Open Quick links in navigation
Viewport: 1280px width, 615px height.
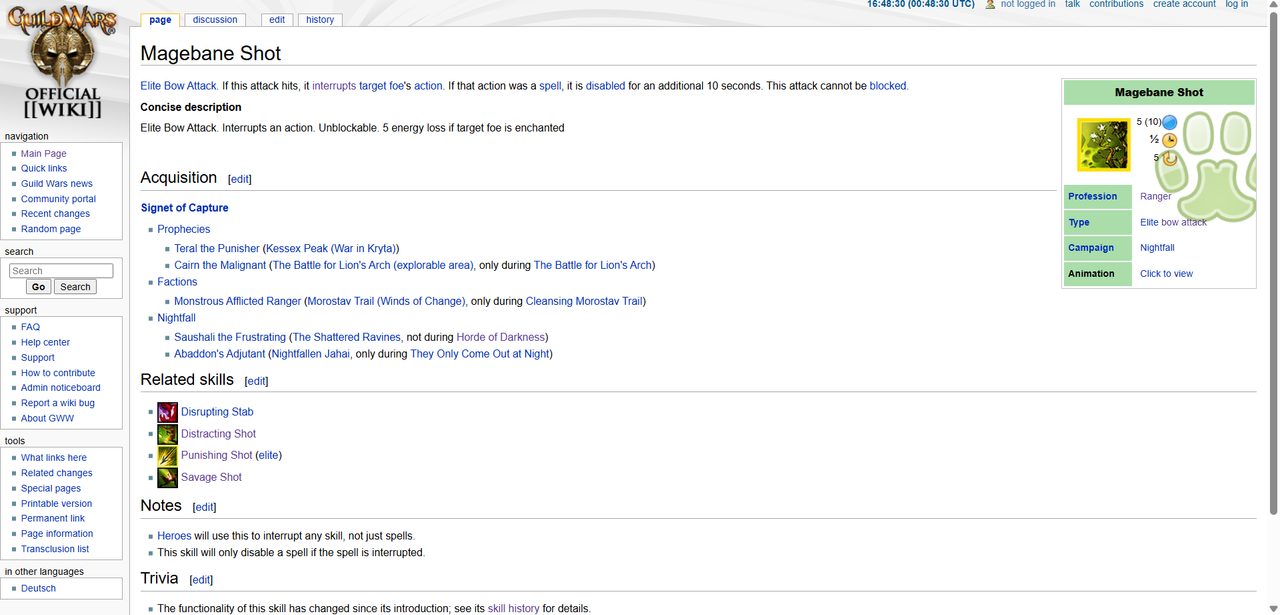pyautogui.click(x=44, y=169)
